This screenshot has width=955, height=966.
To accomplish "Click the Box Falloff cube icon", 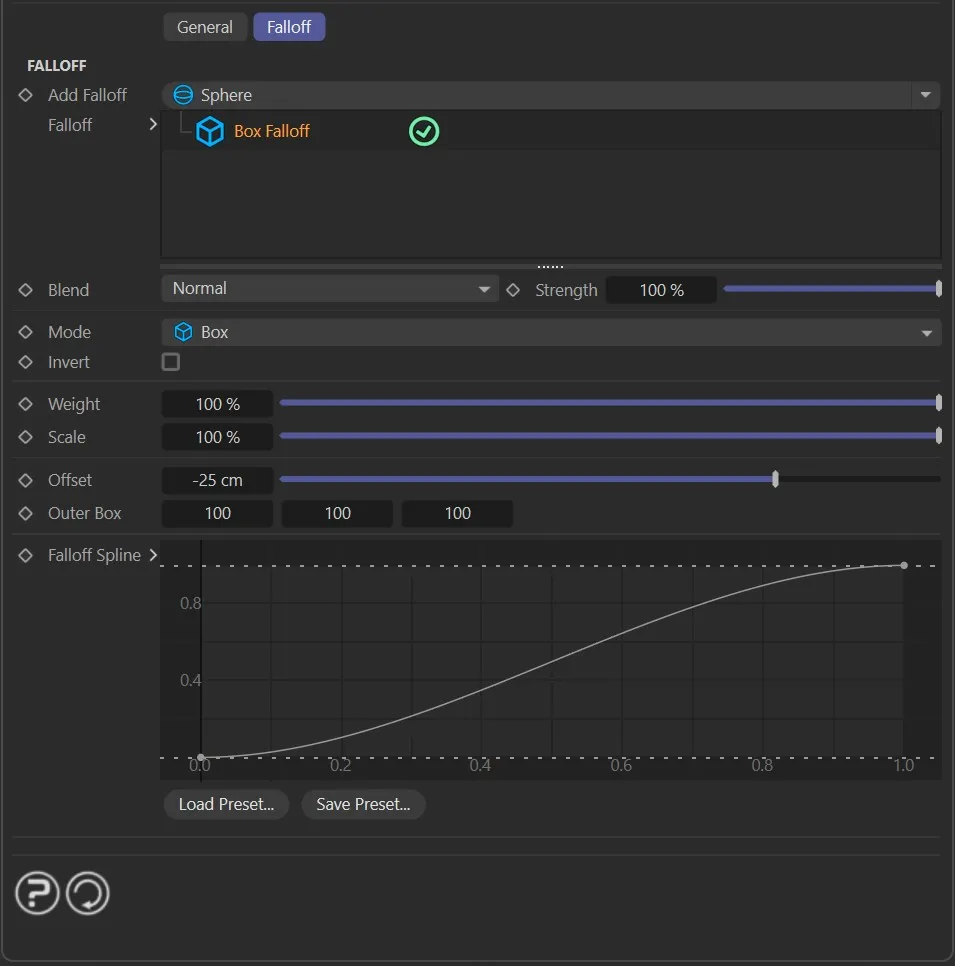I will pos(209,131).
